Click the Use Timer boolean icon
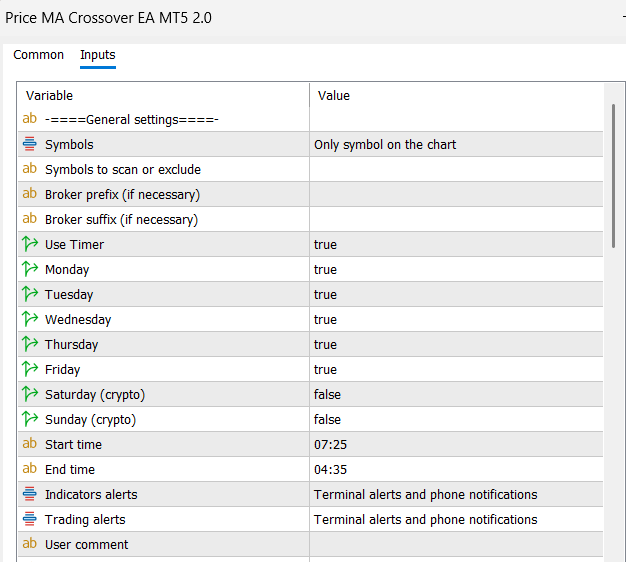This screenshot has height=562, width=626. click(x=29, y=245)
